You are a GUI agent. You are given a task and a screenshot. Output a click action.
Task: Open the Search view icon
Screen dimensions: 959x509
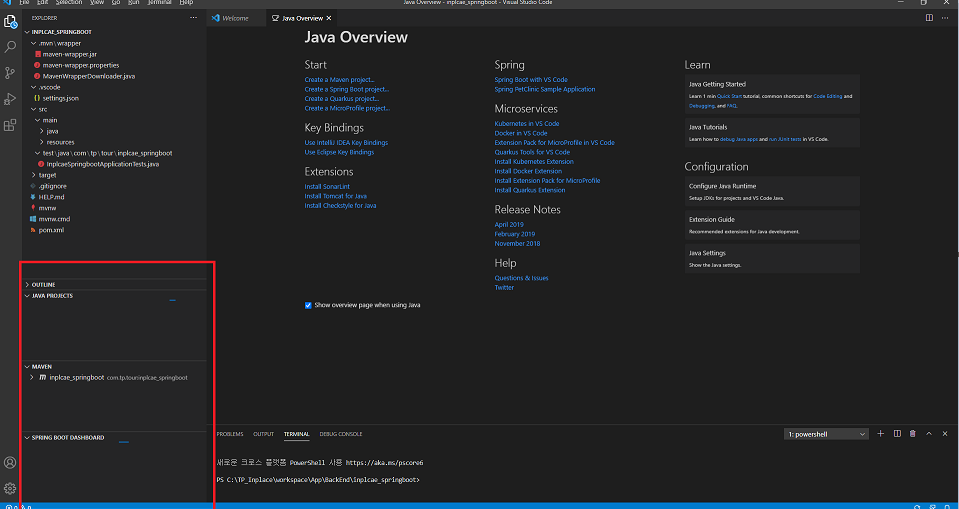pos(10,46)
